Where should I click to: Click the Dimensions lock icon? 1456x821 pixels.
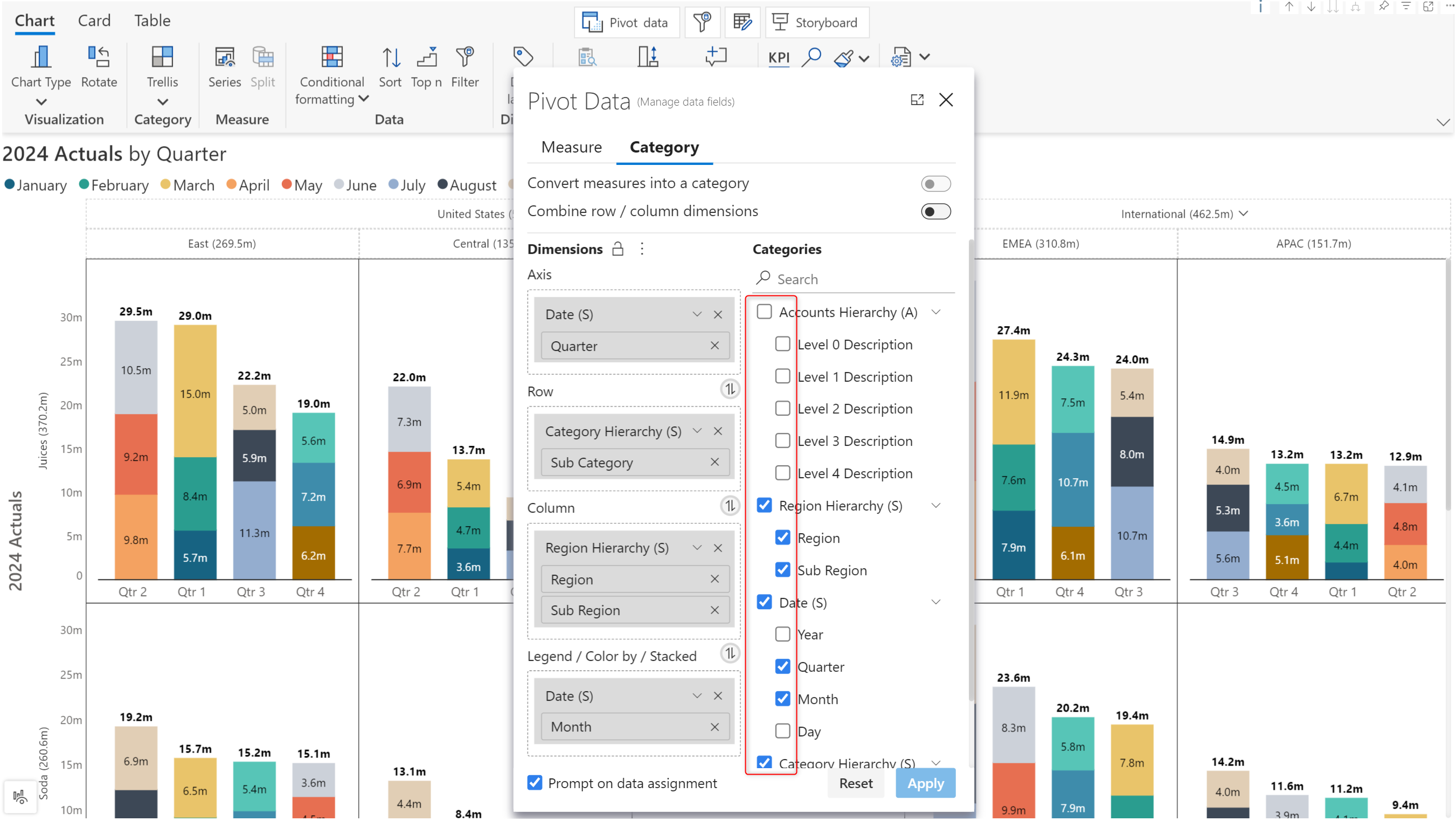pos(618,249)
